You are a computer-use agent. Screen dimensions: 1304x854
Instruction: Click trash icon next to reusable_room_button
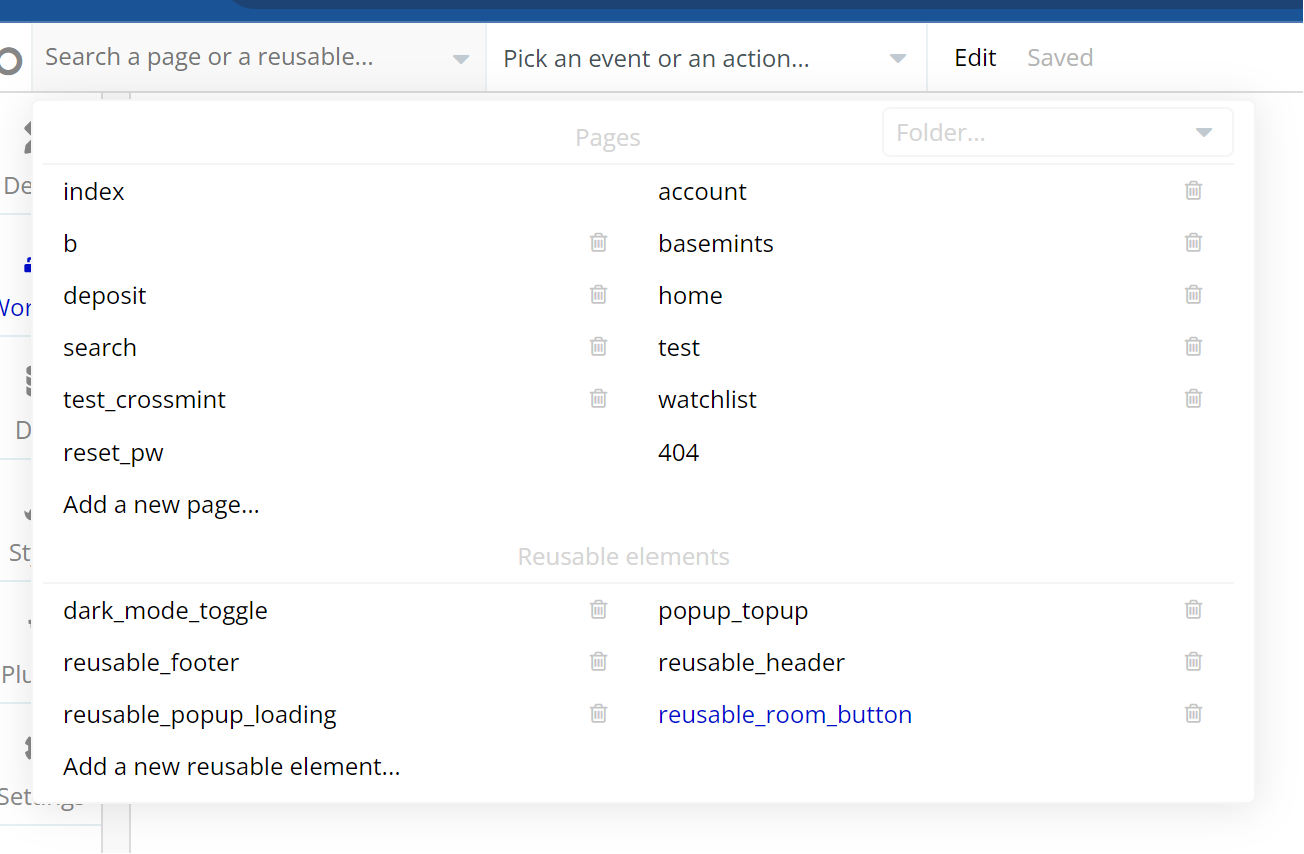1193,714
